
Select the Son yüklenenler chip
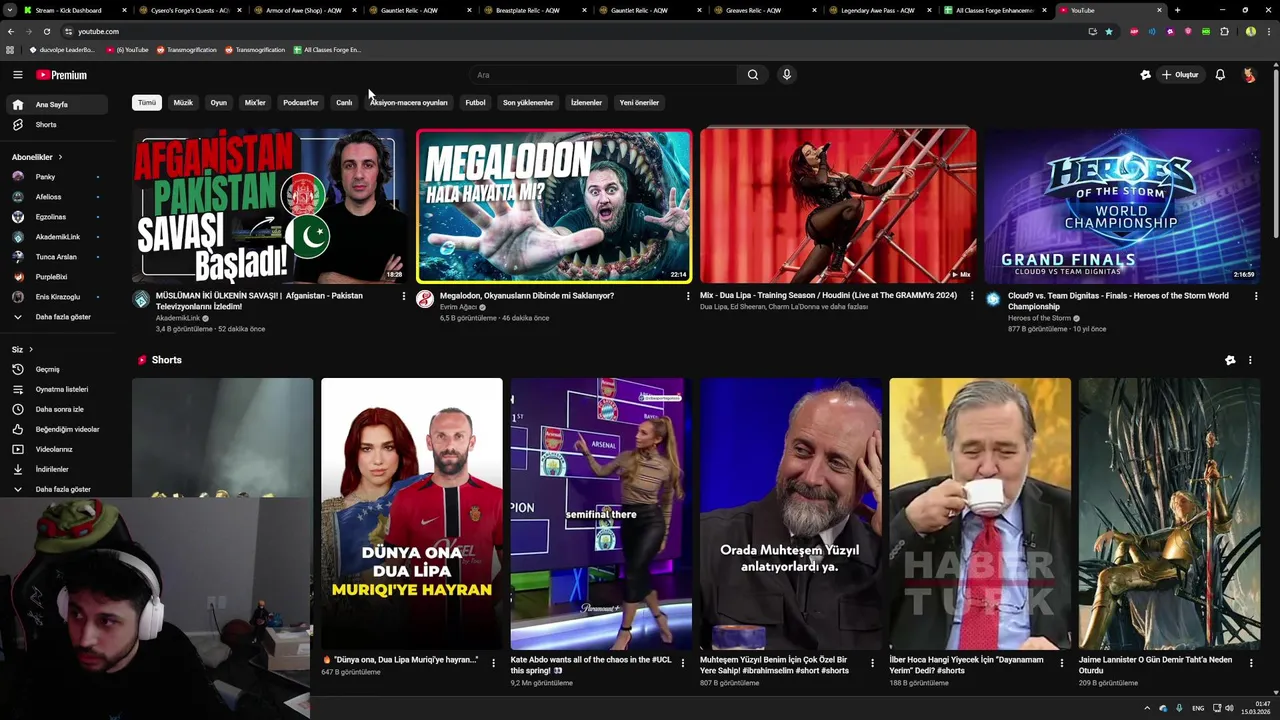[528, 102]
